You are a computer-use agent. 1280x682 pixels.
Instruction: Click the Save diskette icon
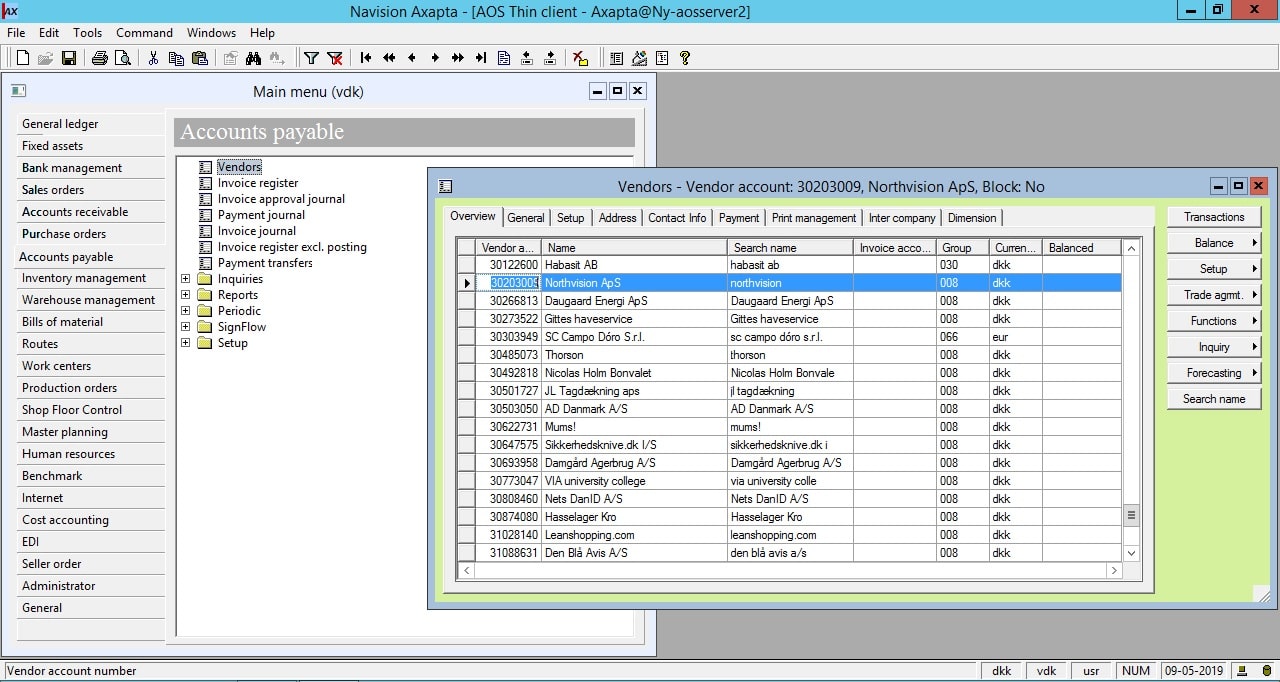[69, 58]
